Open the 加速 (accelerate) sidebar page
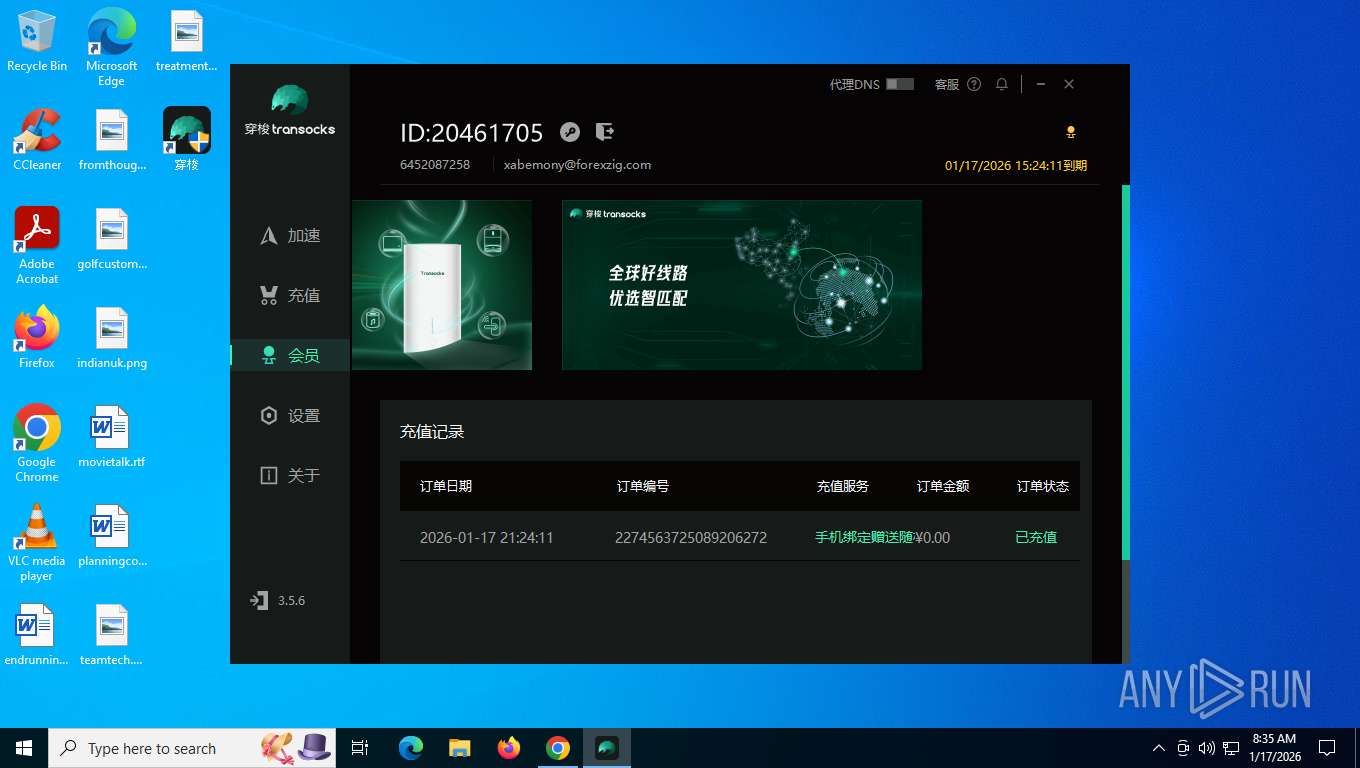The image size is (1360, 768). click(x=290, y=236)
